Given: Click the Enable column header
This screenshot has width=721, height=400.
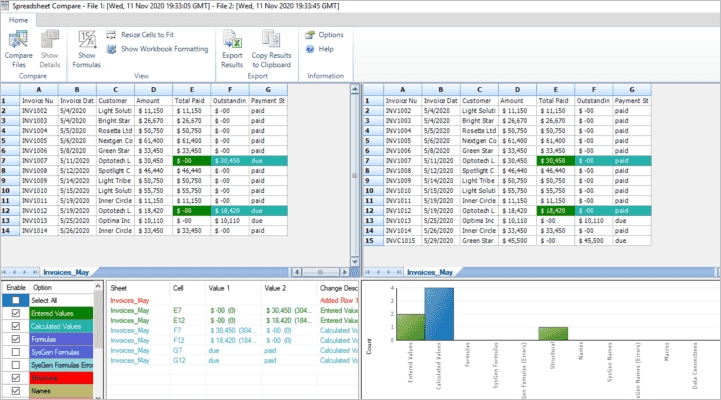Looking at the screenshot, I should pyautogui.click(x=16, y=287).
